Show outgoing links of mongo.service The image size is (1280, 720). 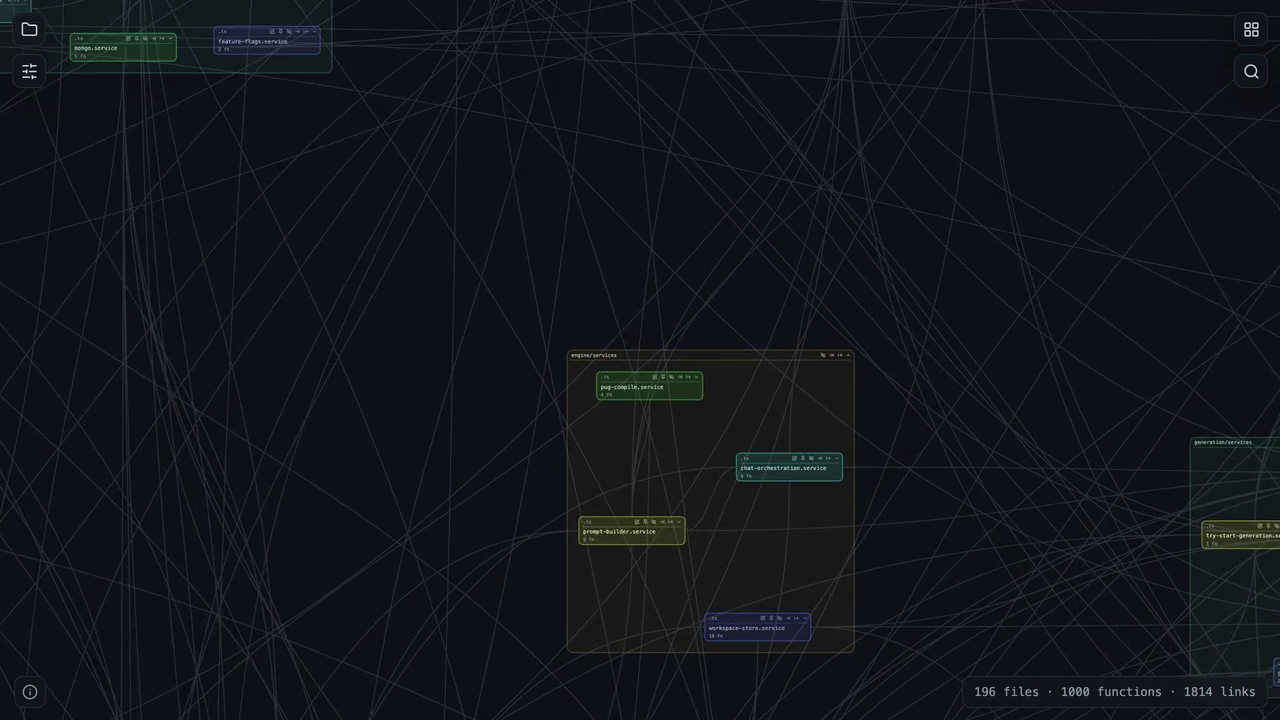click(161, 38)
